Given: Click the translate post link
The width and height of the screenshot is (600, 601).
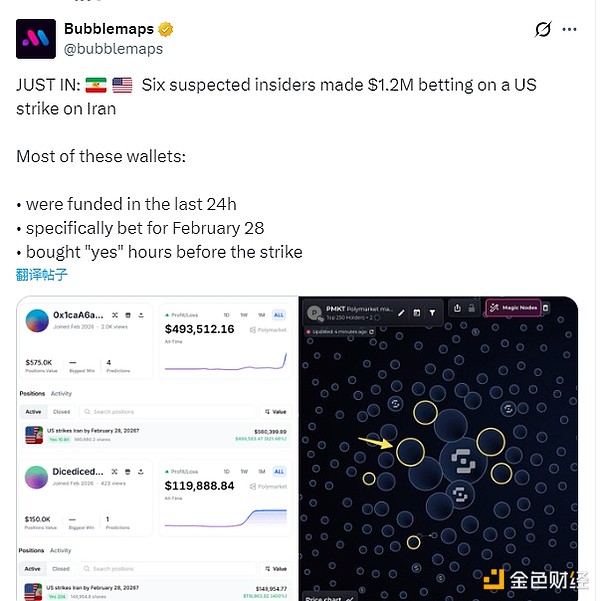Looking at the screenshot, I should [42, 275].
